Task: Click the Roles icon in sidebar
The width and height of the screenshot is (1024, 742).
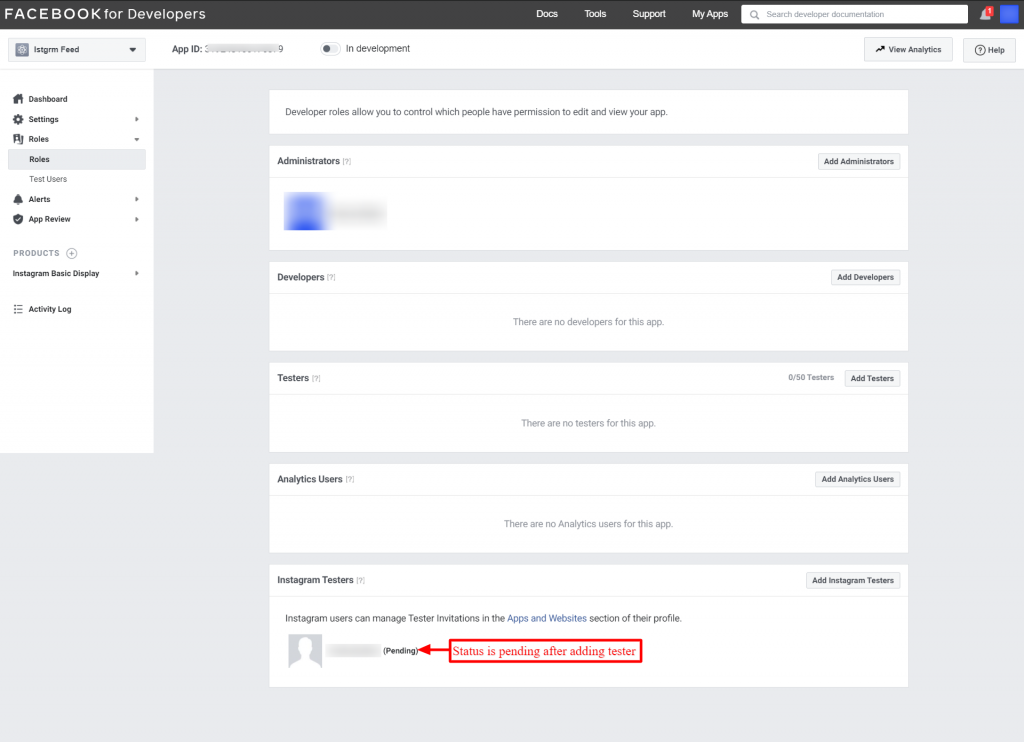Action: (18, 139)
